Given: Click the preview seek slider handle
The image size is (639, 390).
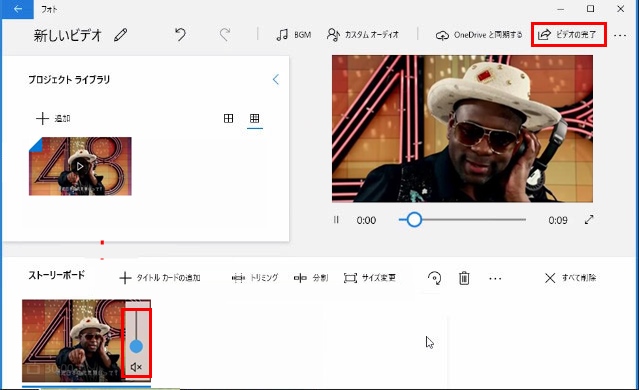Looking at the screenshot, I should pyautogui.click(x=414, y=220).
